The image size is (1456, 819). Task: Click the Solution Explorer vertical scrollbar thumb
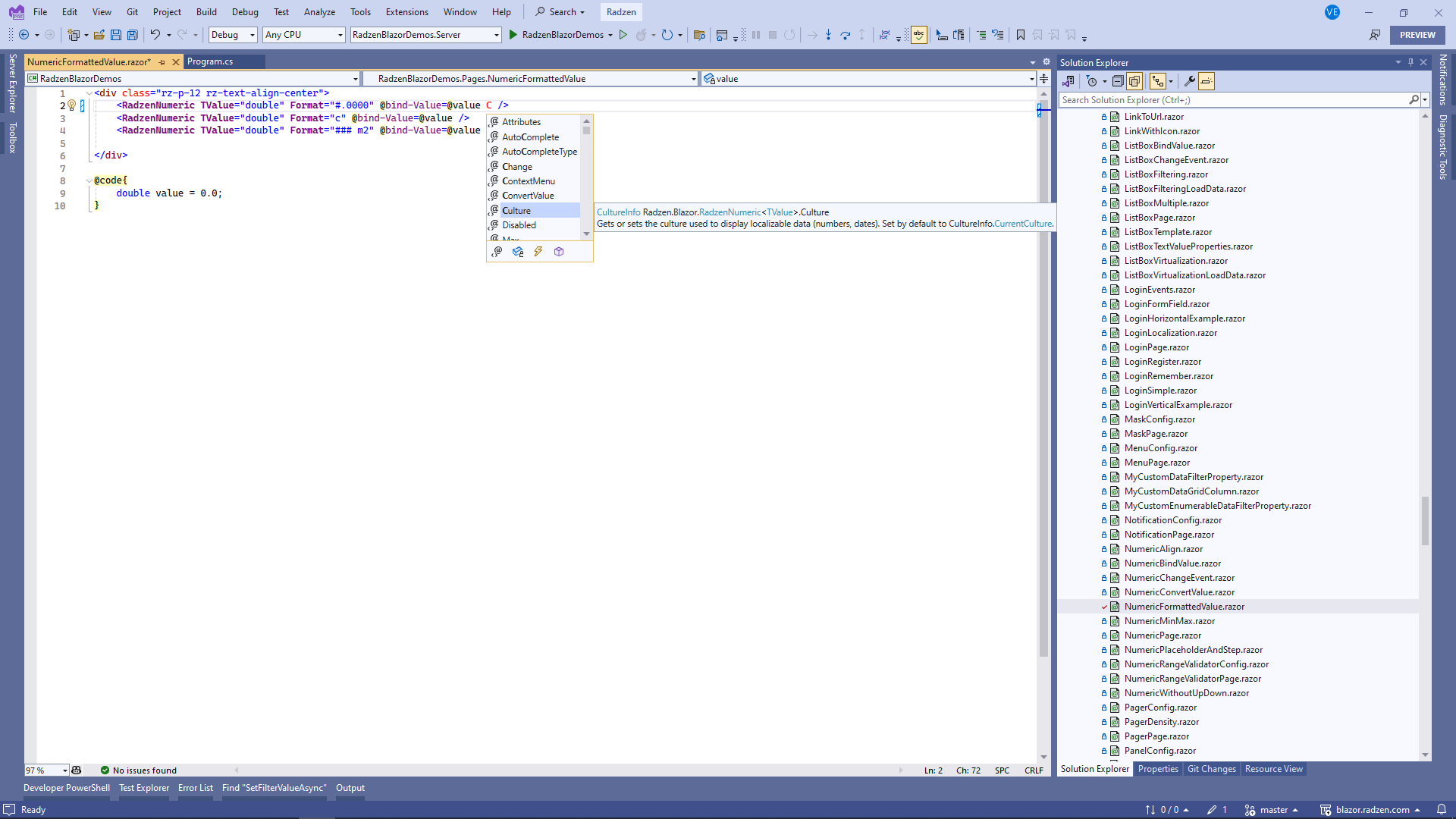coord(1425,520)
